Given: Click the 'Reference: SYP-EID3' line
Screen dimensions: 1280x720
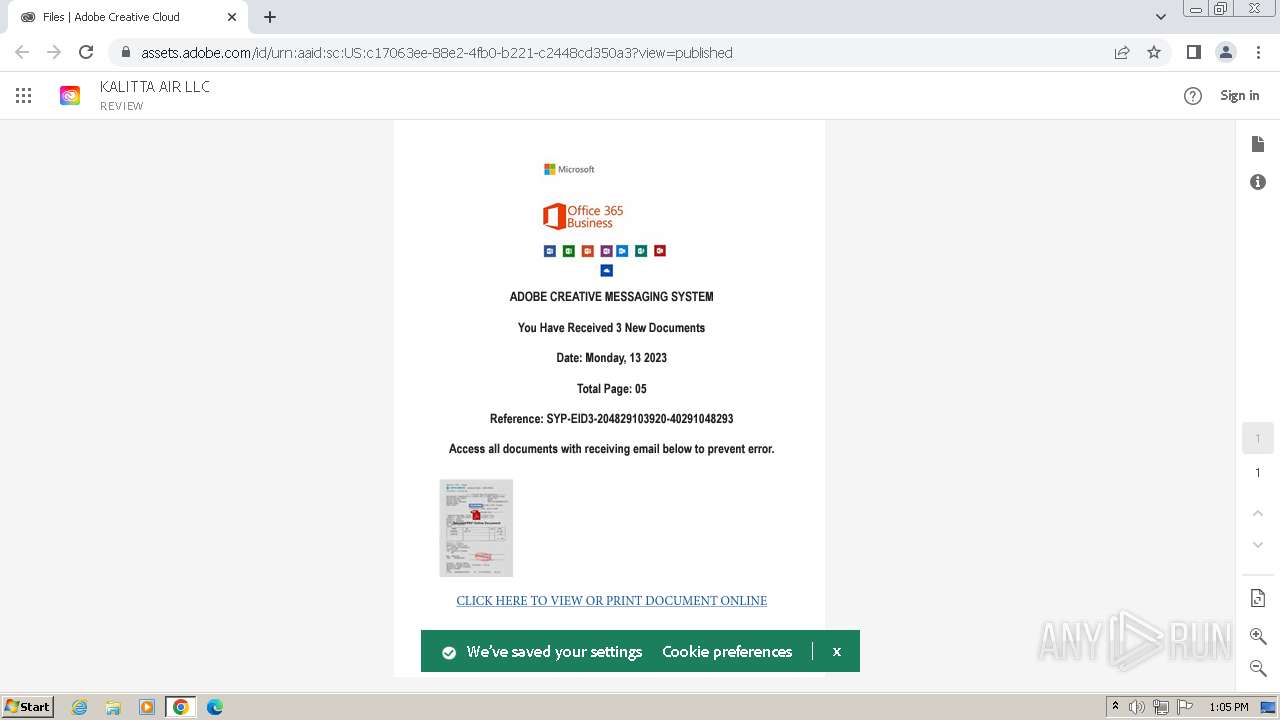Looking at the screenshot, I should 612,419.
